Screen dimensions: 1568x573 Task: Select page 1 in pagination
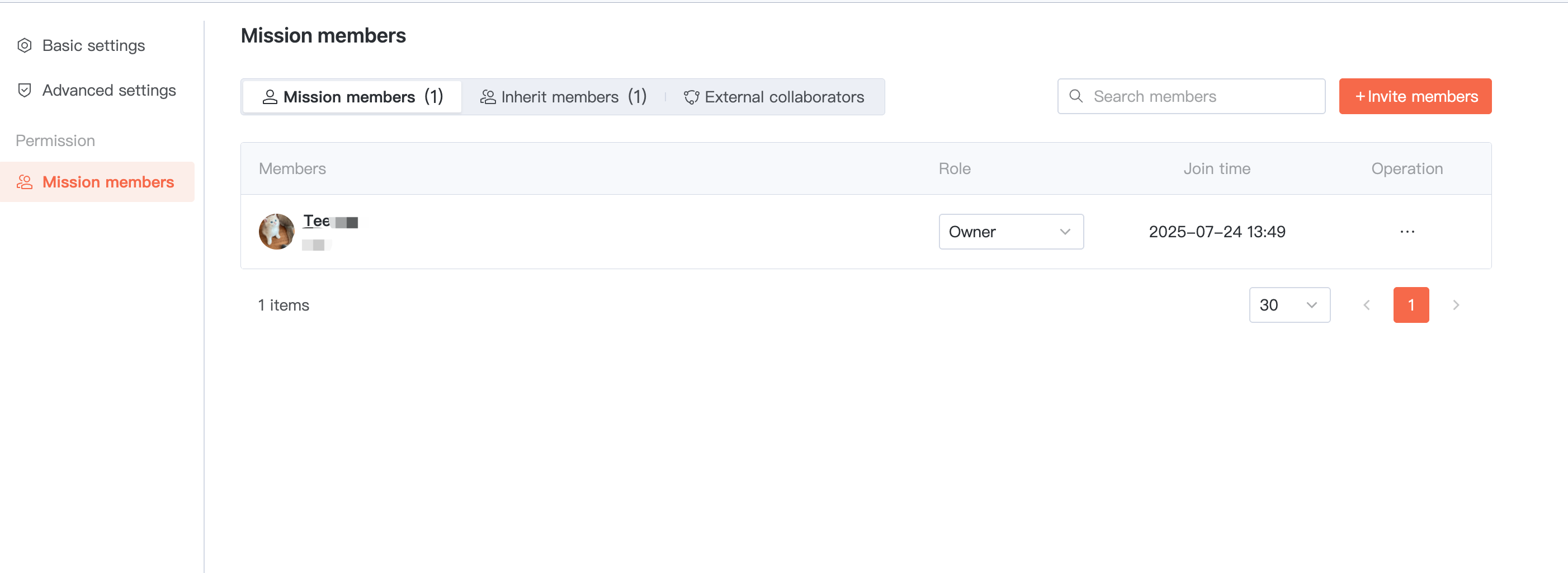pyautogui.click(x=1410, y=305)
